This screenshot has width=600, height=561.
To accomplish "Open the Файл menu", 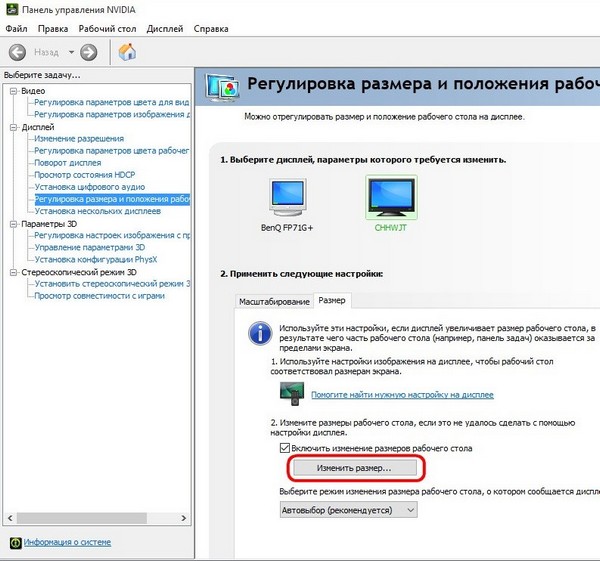I will (x=16, y=28).
